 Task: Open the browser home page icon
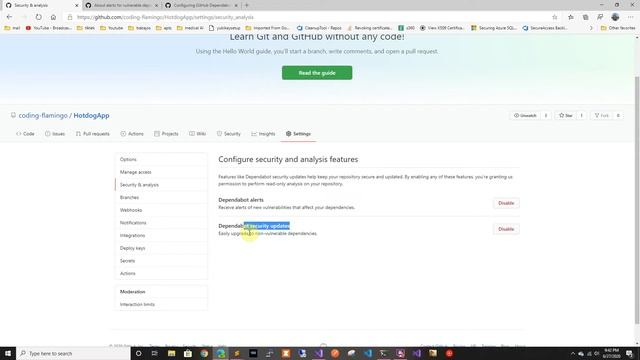click(53, 17)
